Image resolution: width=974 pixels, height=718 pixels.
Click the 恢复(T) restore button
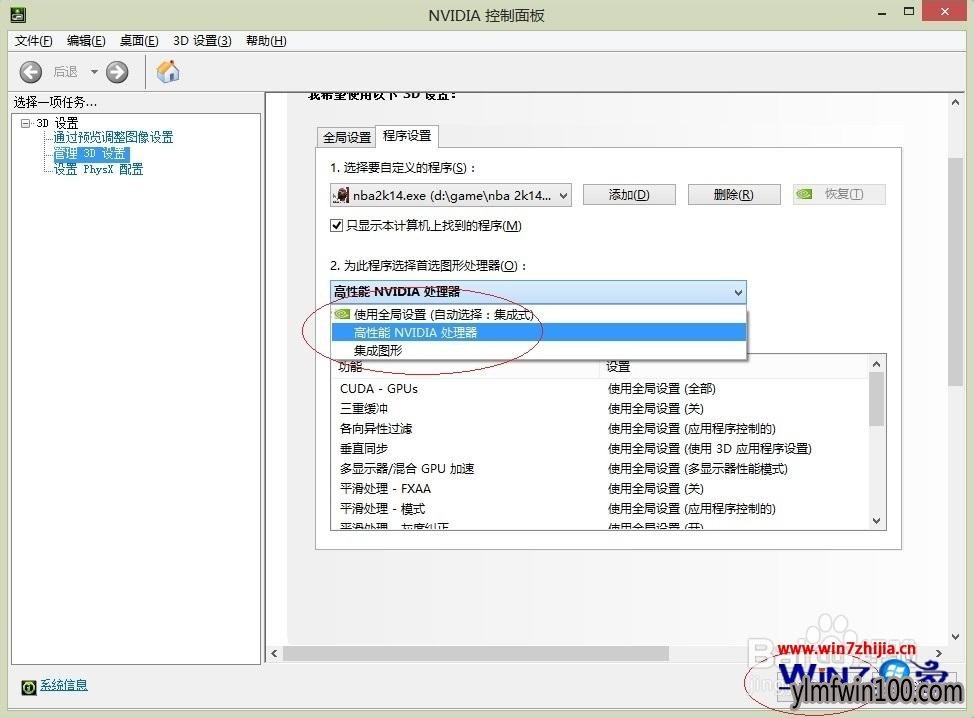tap(839, 194)
